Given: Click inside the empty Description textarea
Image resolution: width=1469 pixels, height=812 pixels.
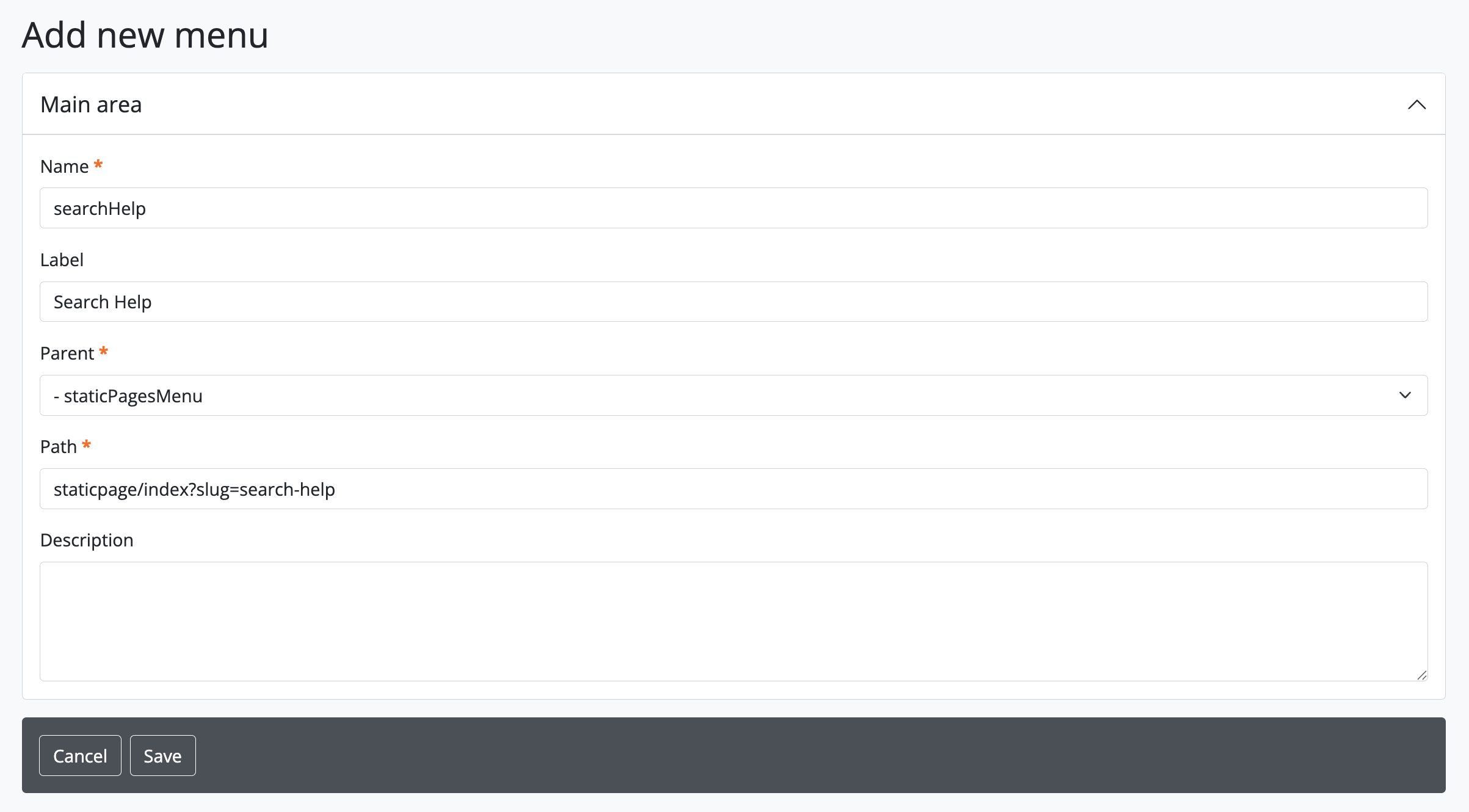Looking at the screenshot, I should click(x=733, y=621).
